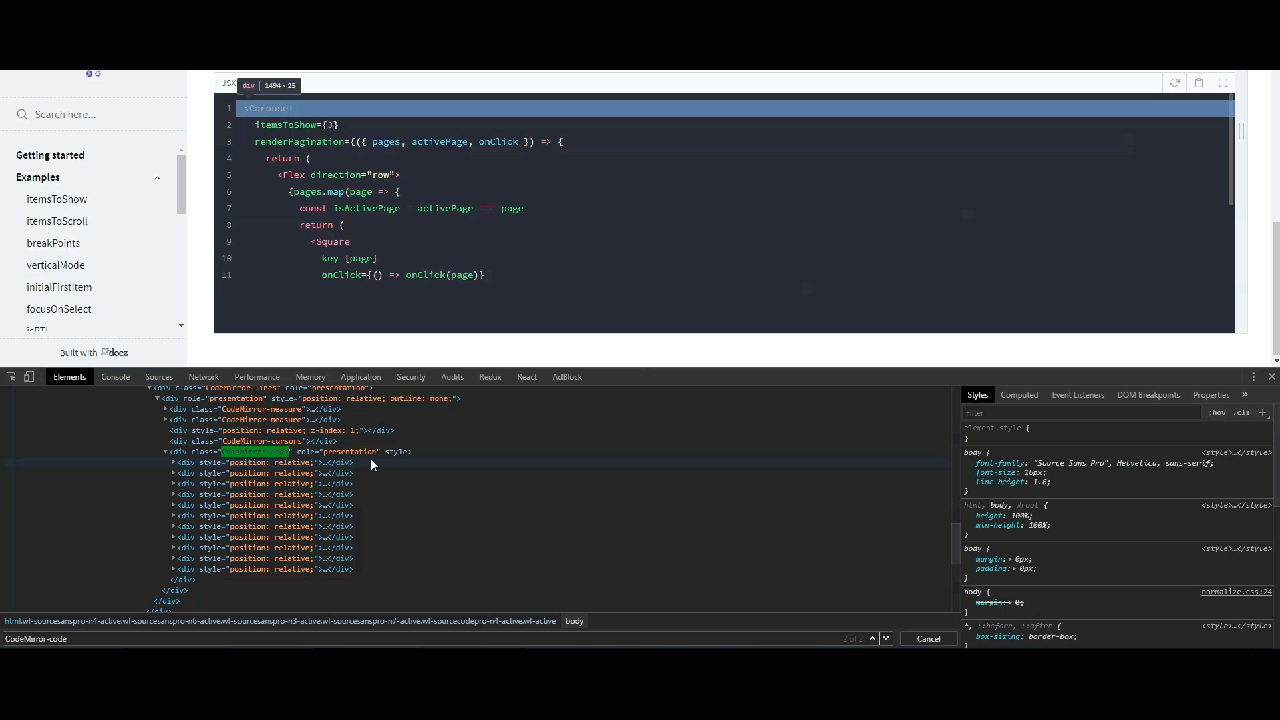Expand margin shorthand triangle in body rule

(1010, 559)
